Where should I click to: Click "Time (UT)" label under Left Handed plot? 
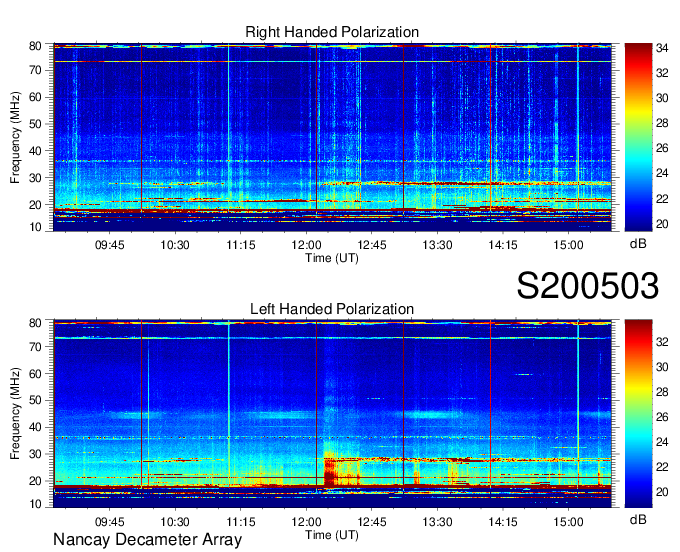click(x=332, y=535)
